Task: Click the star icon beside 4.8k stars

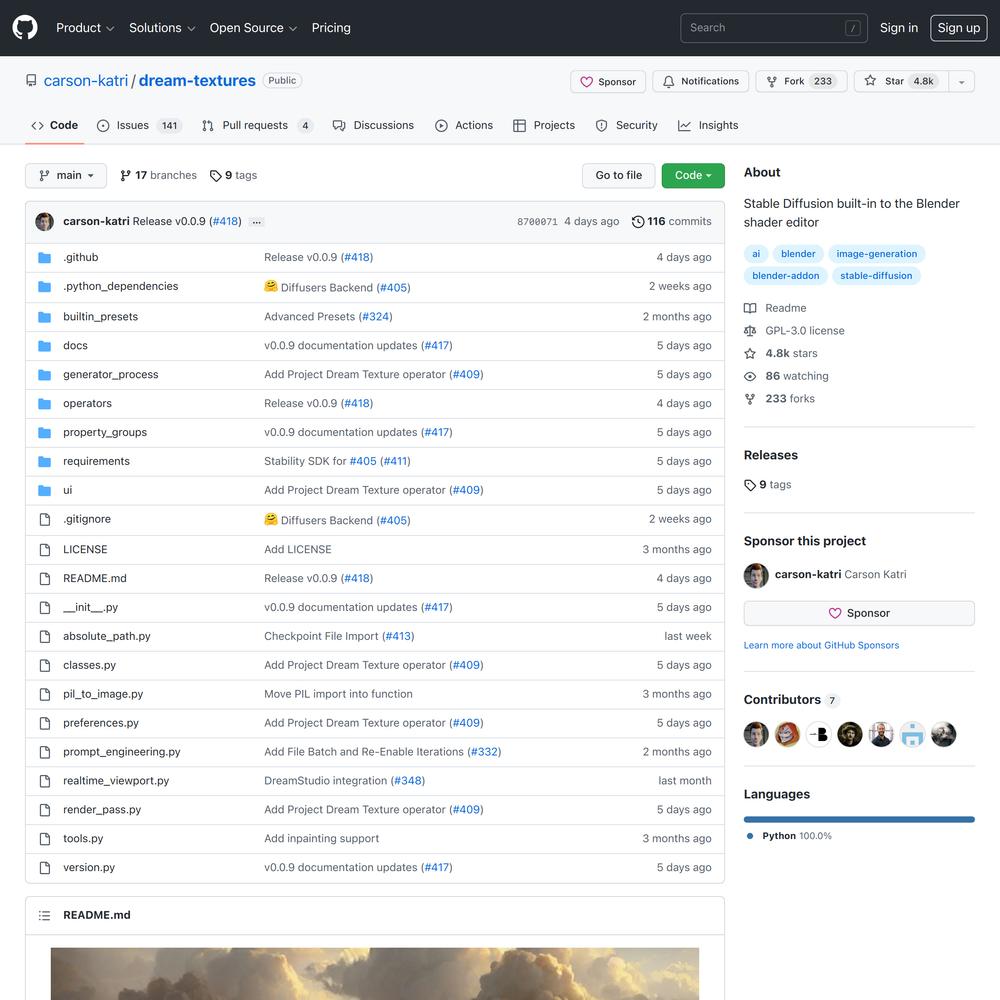Action: (x=750, y=353)
